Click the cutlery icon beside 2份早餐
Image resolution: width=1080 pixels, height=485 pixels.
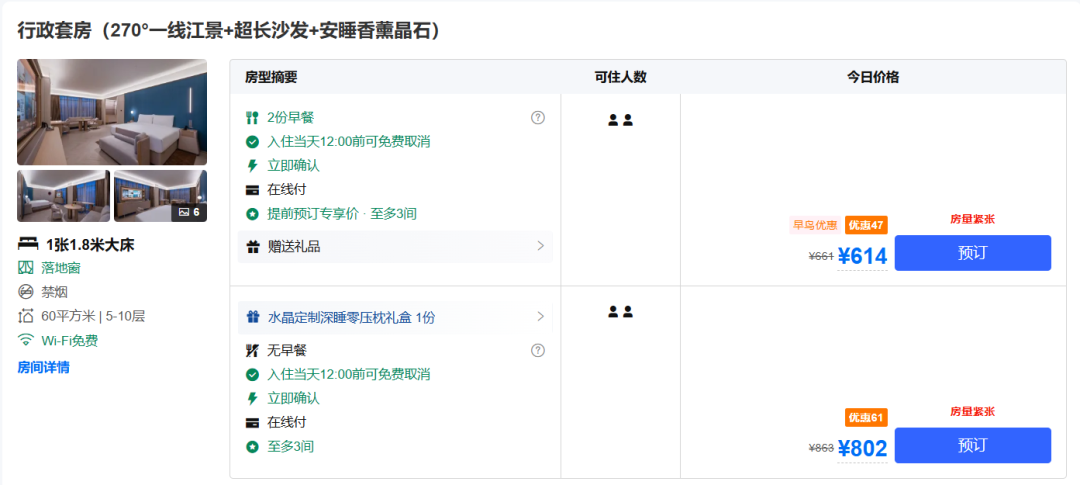[x=252, y=118]
